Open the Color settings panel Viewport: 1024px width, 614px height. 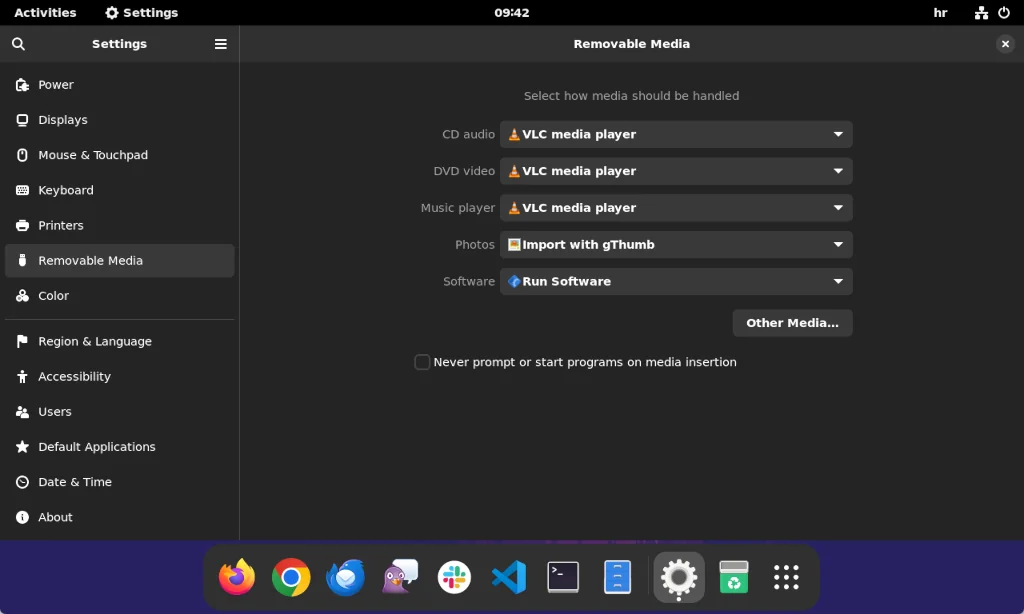click(x=53, y=296)
